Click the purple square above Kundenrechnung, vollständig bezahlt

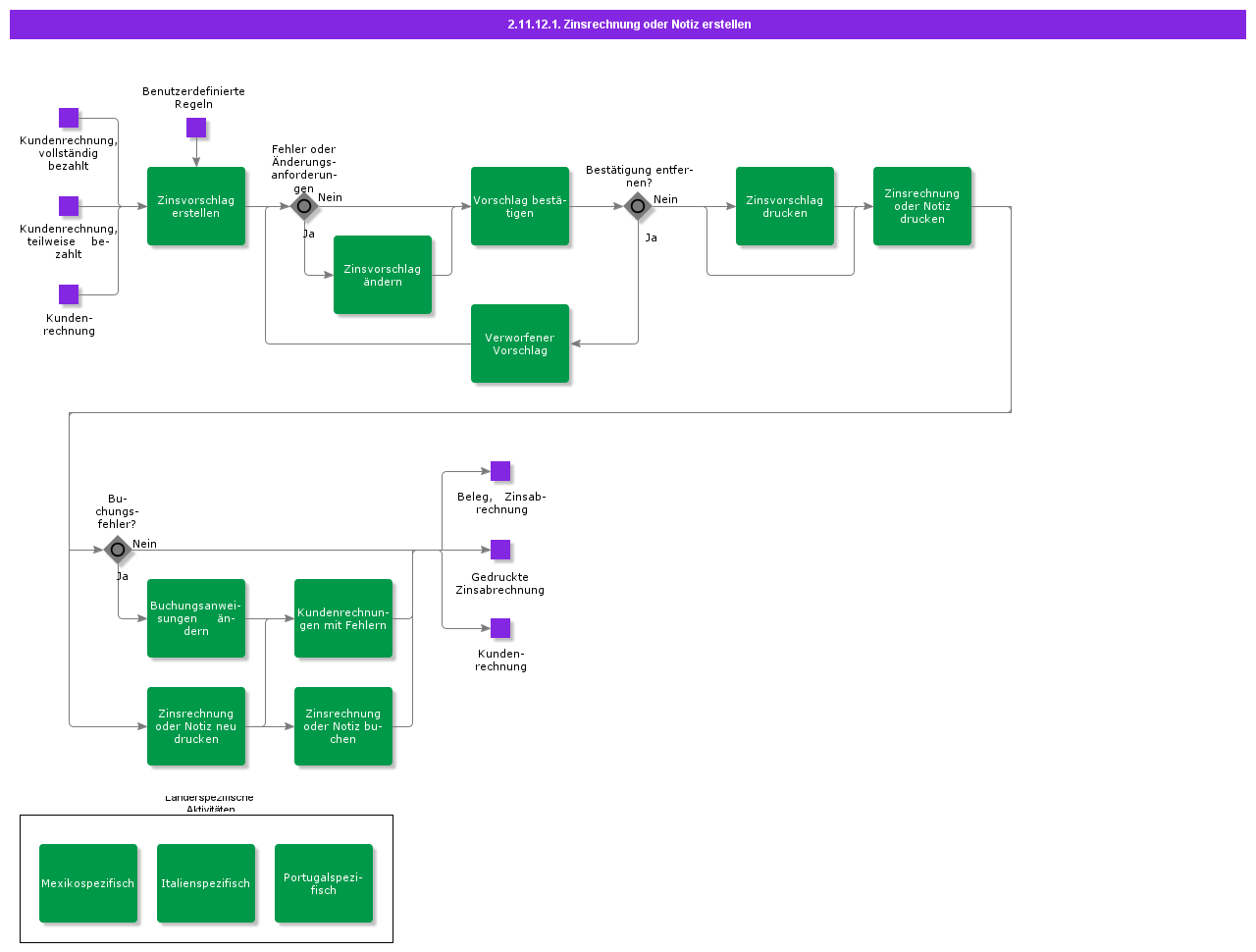69,118
